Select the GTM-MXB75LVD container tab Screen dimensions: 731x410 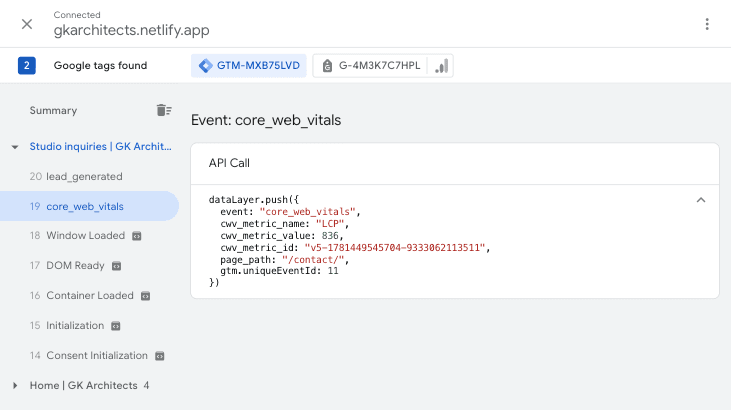coord(248,66)
